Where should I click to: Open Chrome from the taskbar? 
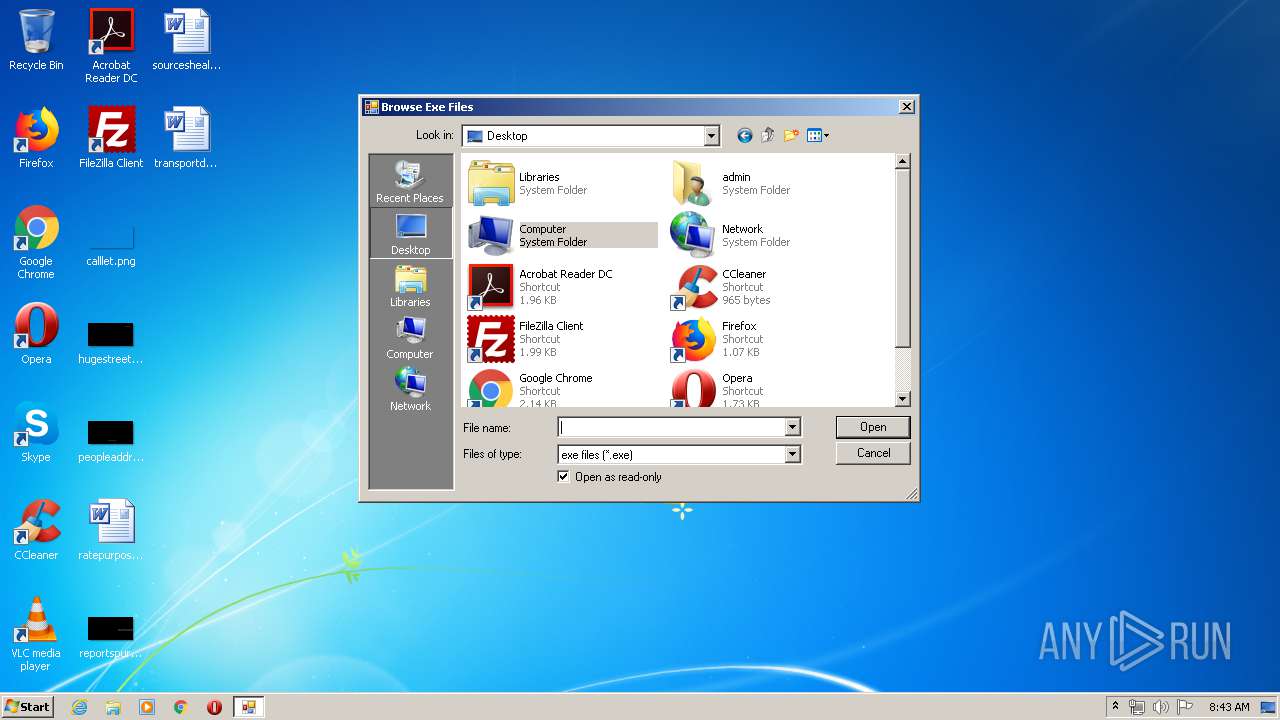(x=181, y=707)
